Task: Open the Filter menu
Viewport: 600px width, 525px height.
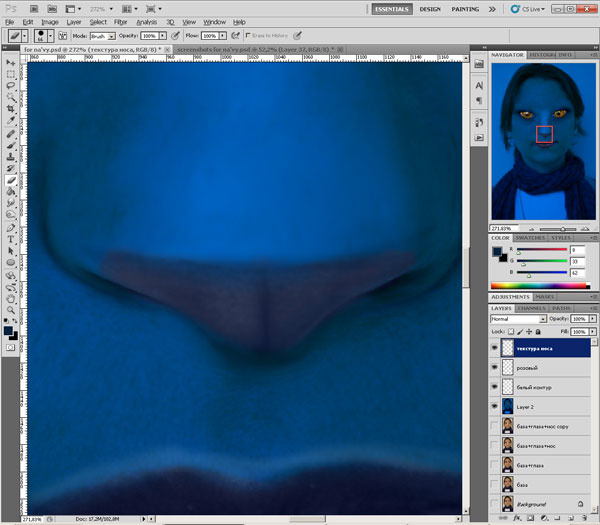Action: coord(120,21)
